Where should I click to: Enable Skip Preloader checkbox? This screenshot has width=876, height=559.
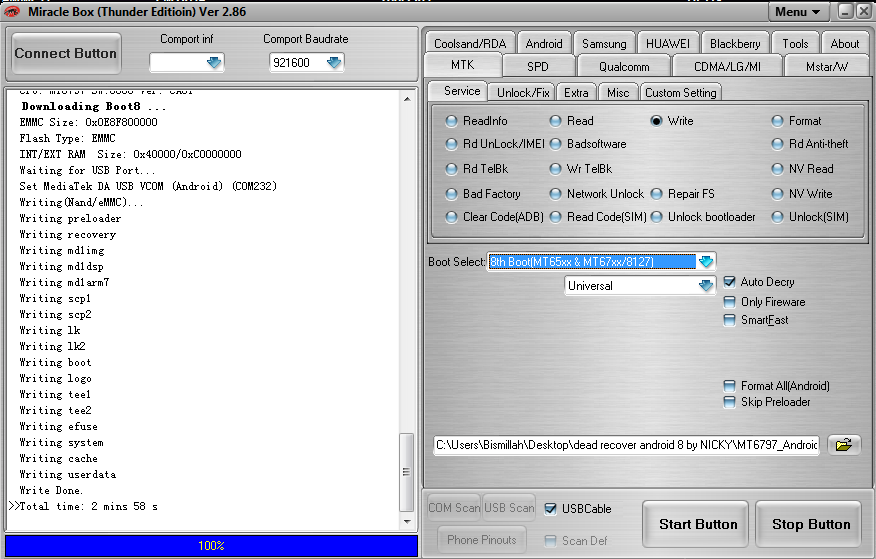point(729,402)
